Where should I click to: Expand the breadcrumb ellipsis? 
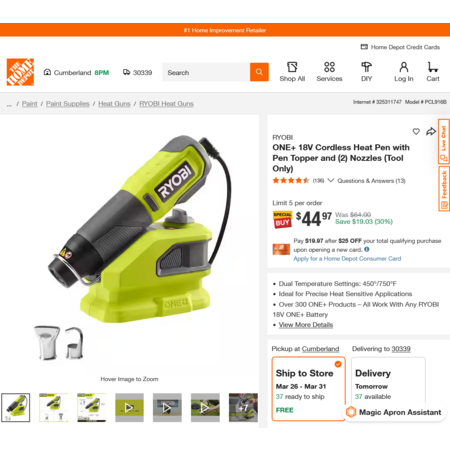coord(9,104)
